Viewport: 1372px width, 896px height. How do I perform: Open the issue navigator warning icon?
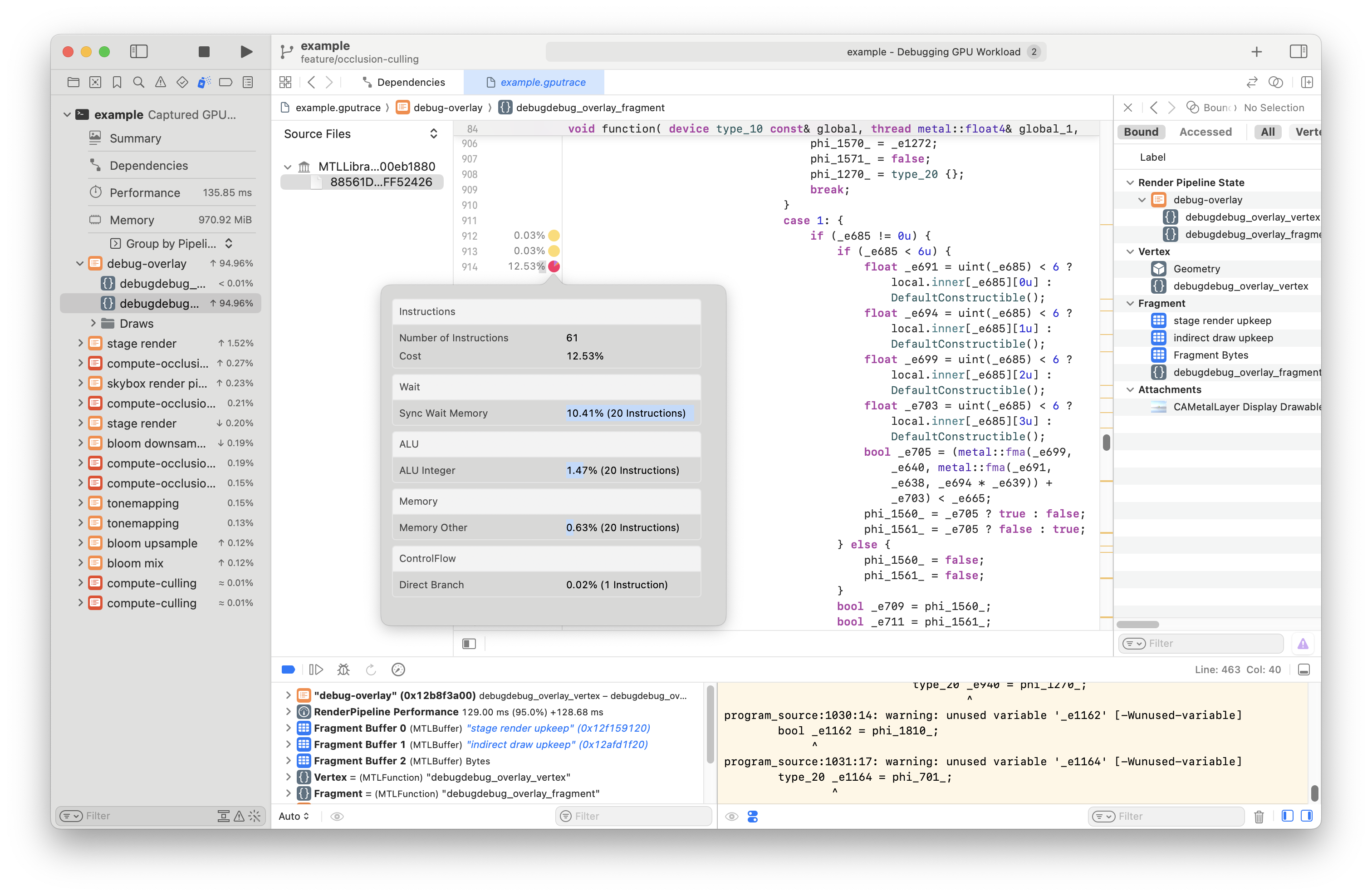point(160,83)
